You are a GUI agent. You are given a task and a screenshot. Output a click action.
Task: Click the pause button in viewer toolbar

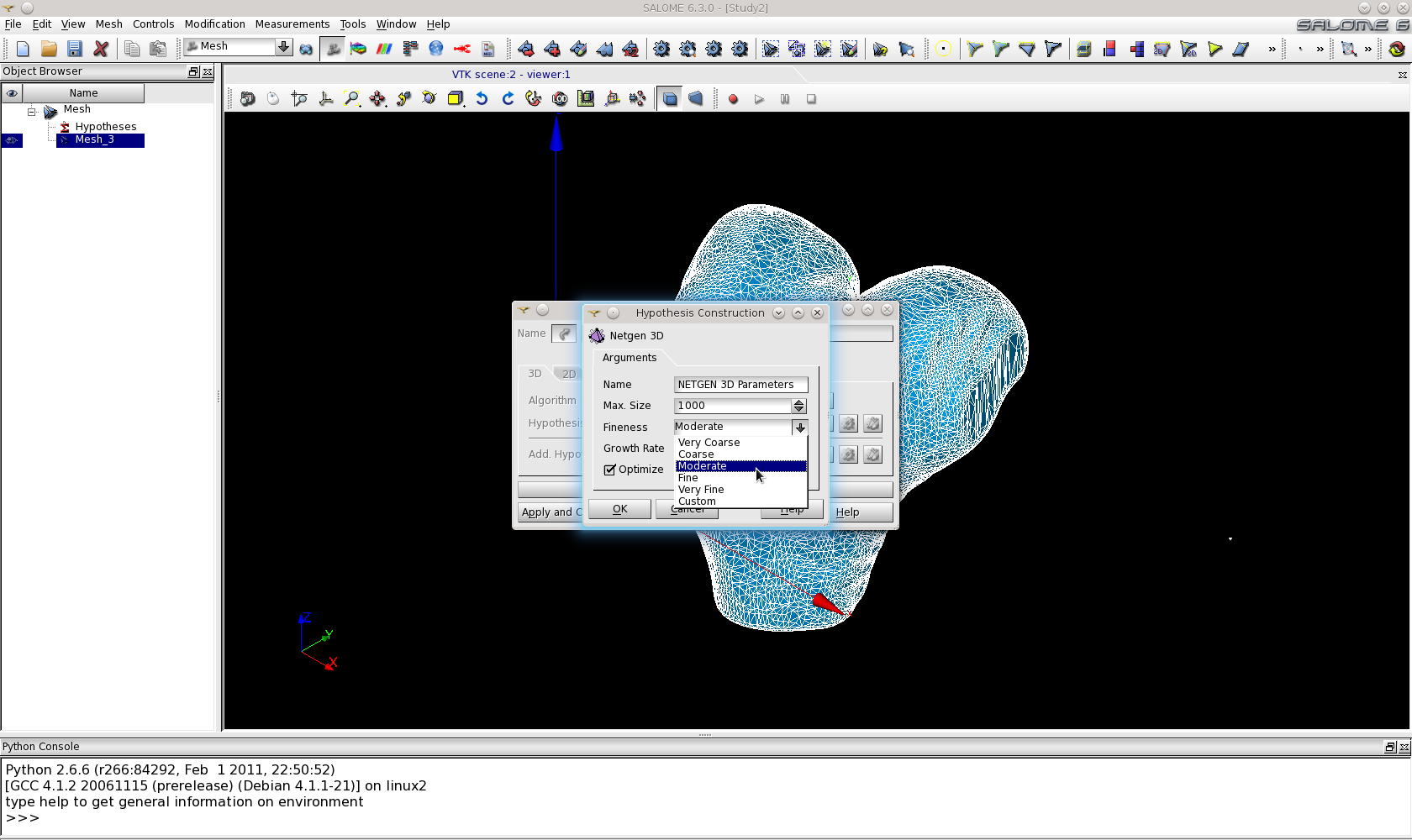(x=785, y=99)
